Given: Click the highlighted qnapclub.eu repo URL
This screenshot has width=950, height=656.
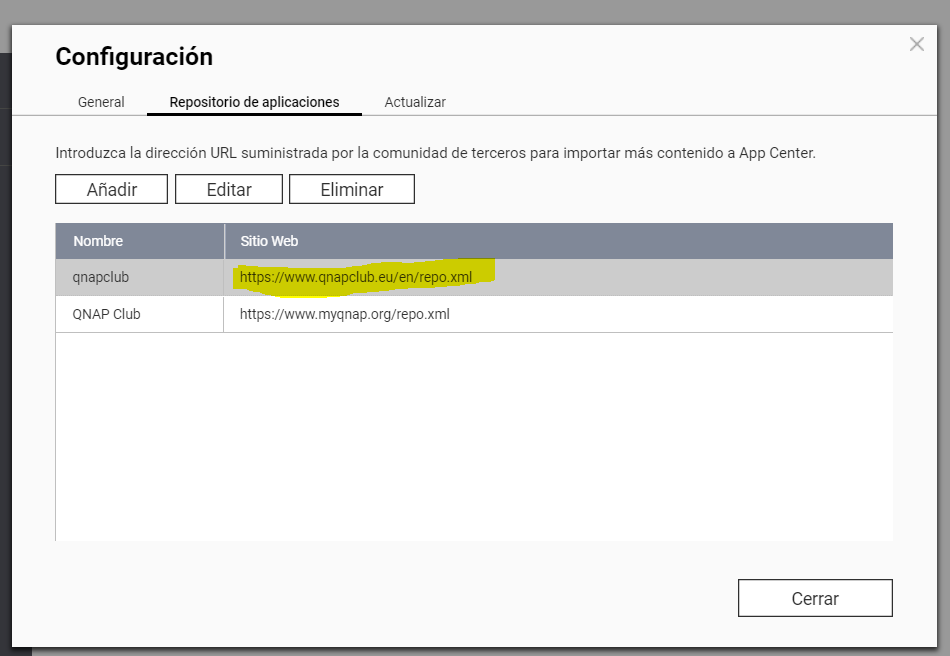Looking at the screenshot, I should 355,277.
